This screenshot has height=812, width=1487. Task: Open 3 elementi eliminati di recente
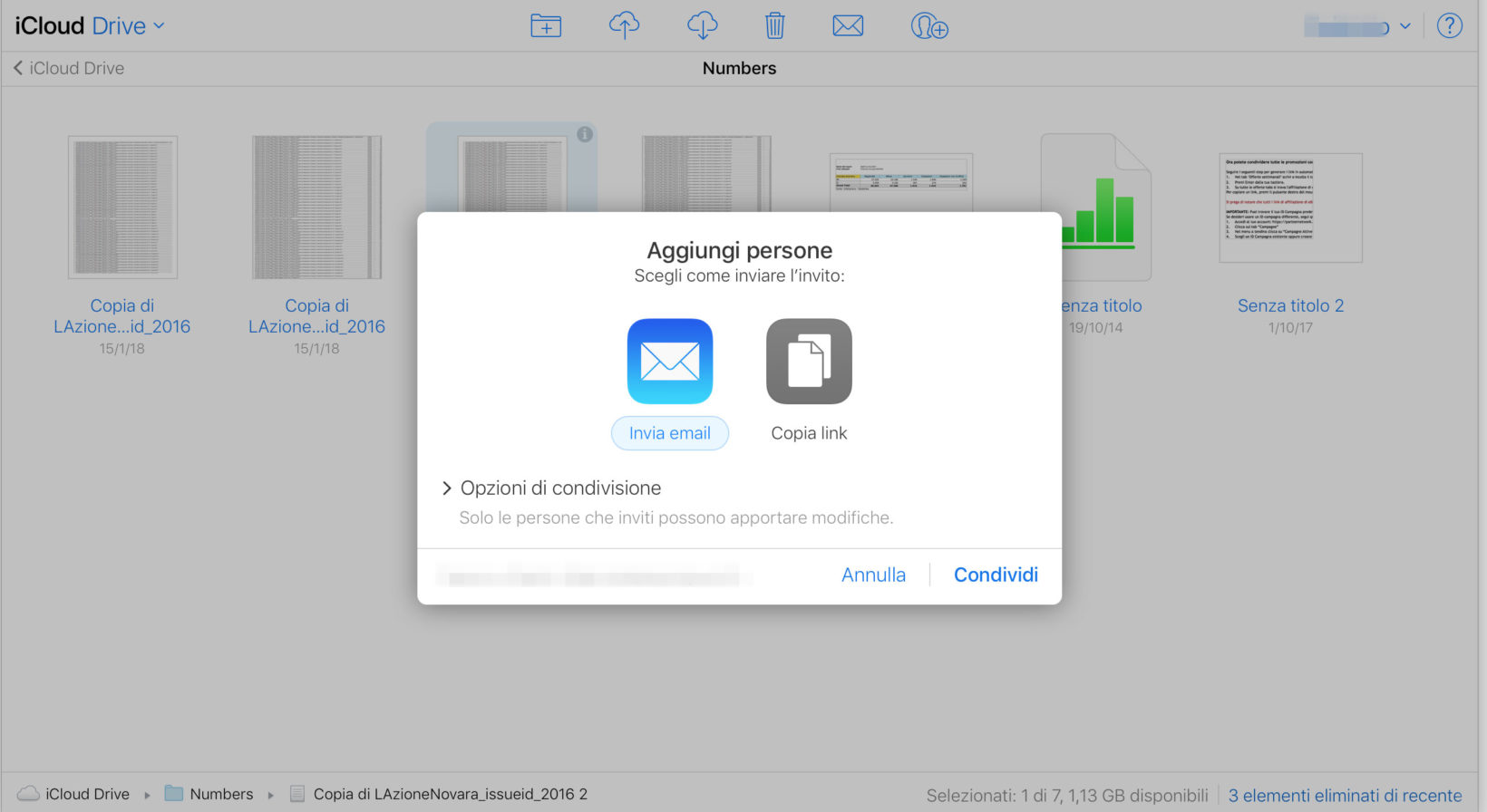[x=1345, y=795]
